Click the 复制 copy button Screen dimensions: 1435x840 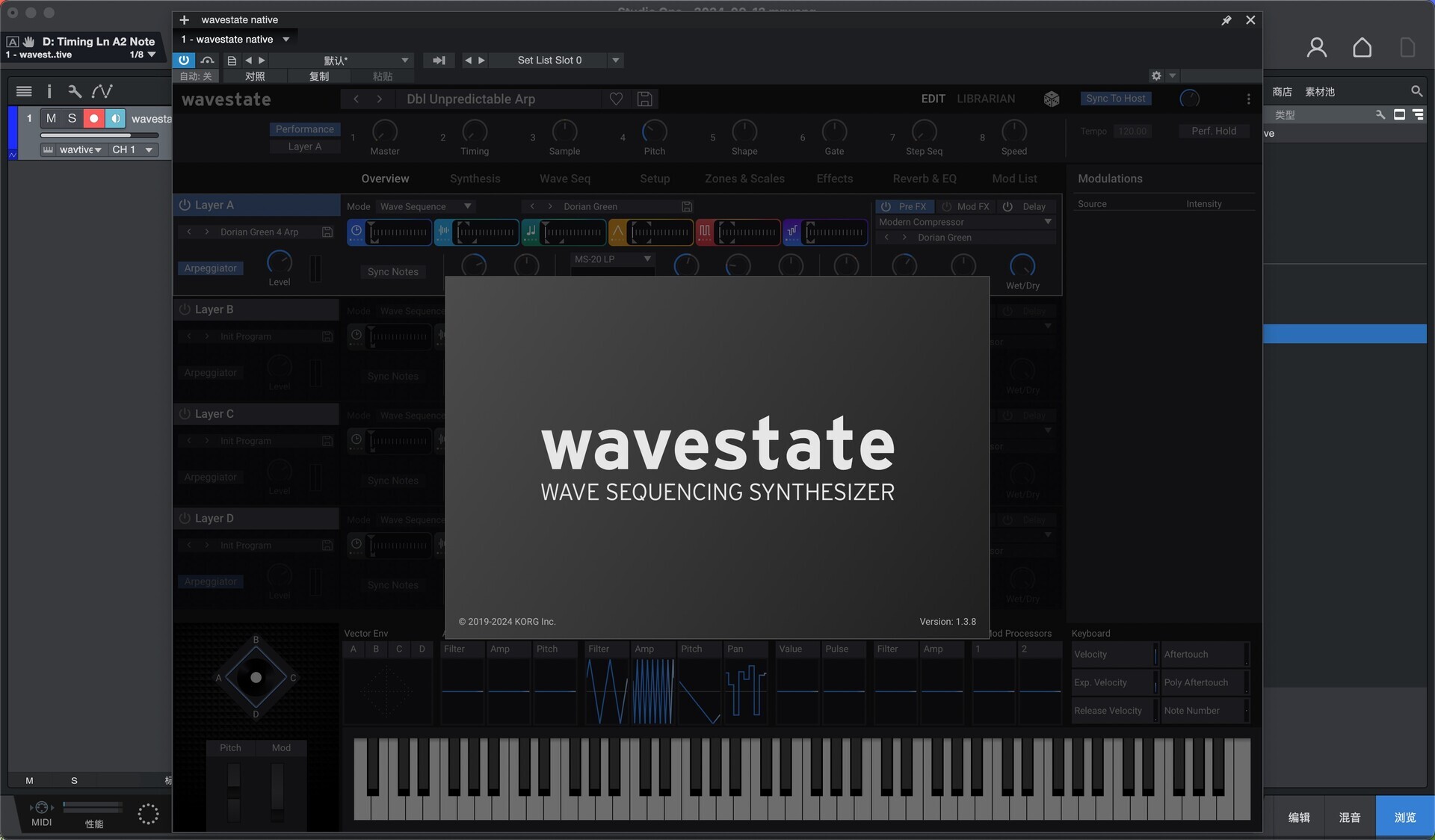click(319, 76)
